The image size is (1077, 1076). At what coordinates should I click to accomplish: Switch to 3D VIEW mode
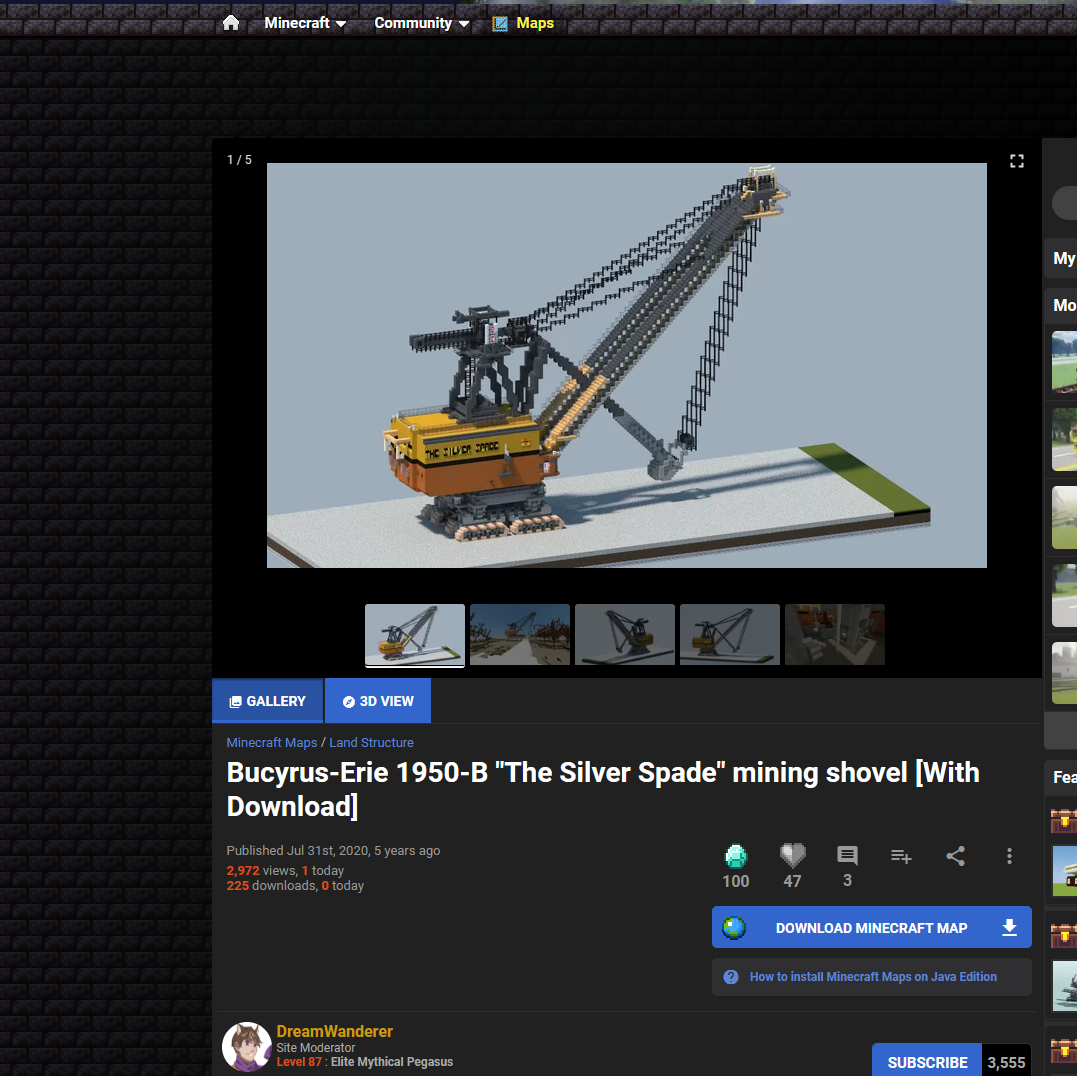pyautogui.click(x=378, y=700)
